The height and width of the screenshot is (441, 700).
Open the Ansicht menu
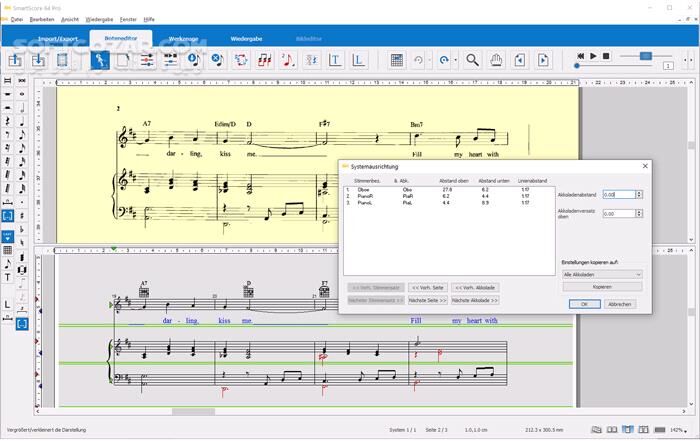tap(70, 20)
